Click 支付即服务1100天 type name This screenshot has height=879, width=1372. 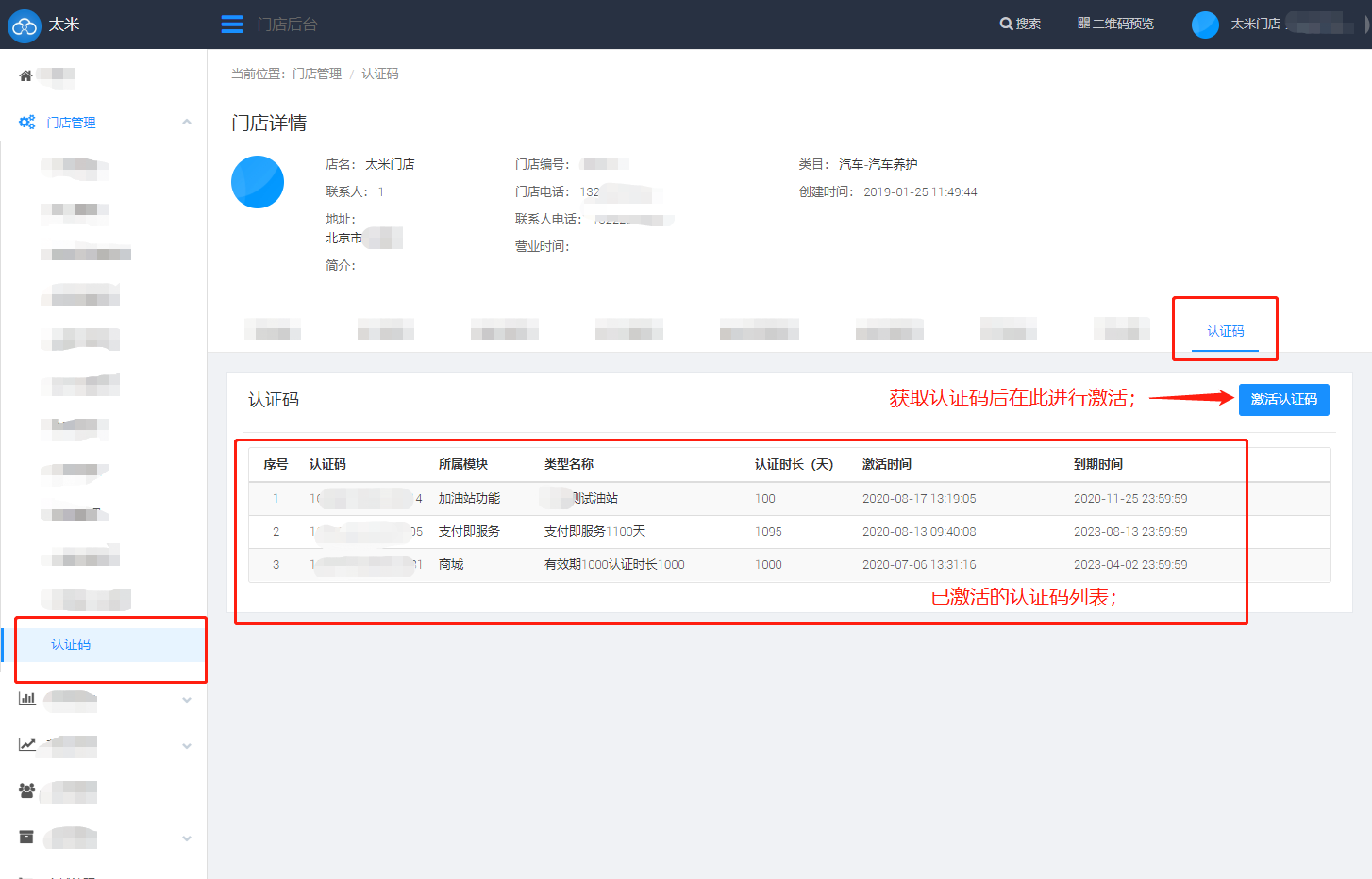(595, 531)
